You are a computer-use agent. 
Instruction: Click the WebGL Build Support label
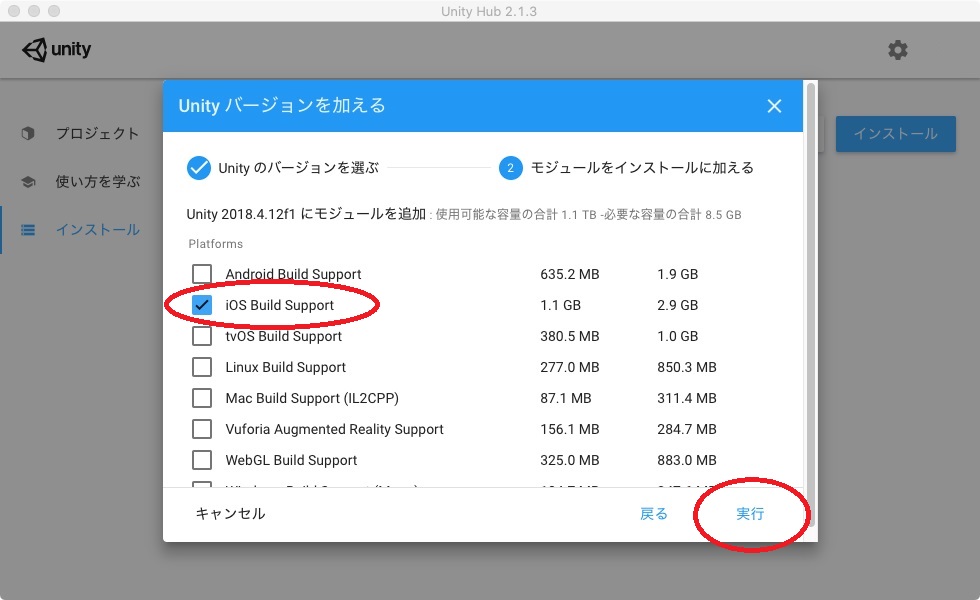291,461
